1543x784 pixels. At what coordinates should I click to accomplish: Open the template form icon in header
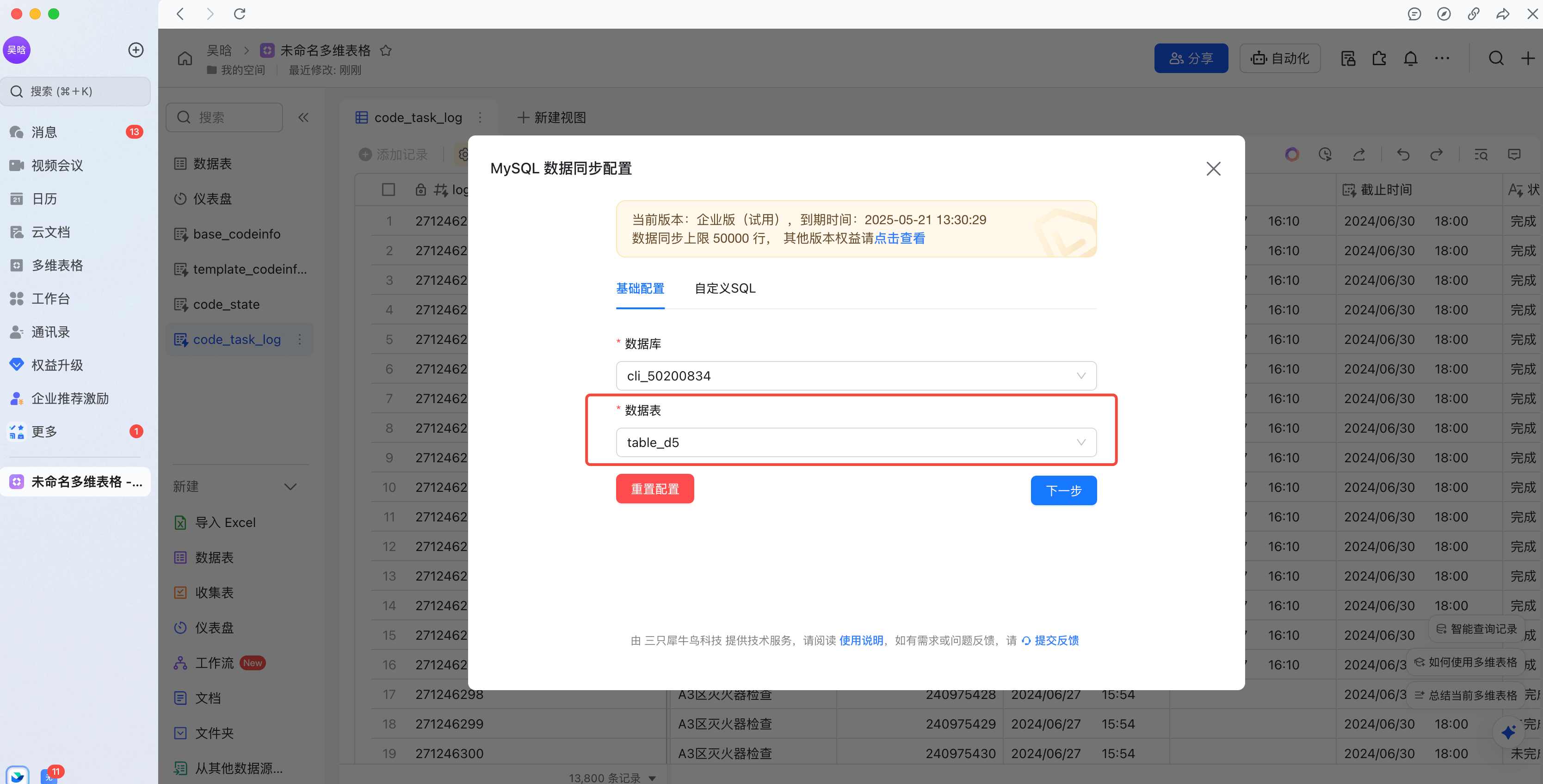(1348, 58)
